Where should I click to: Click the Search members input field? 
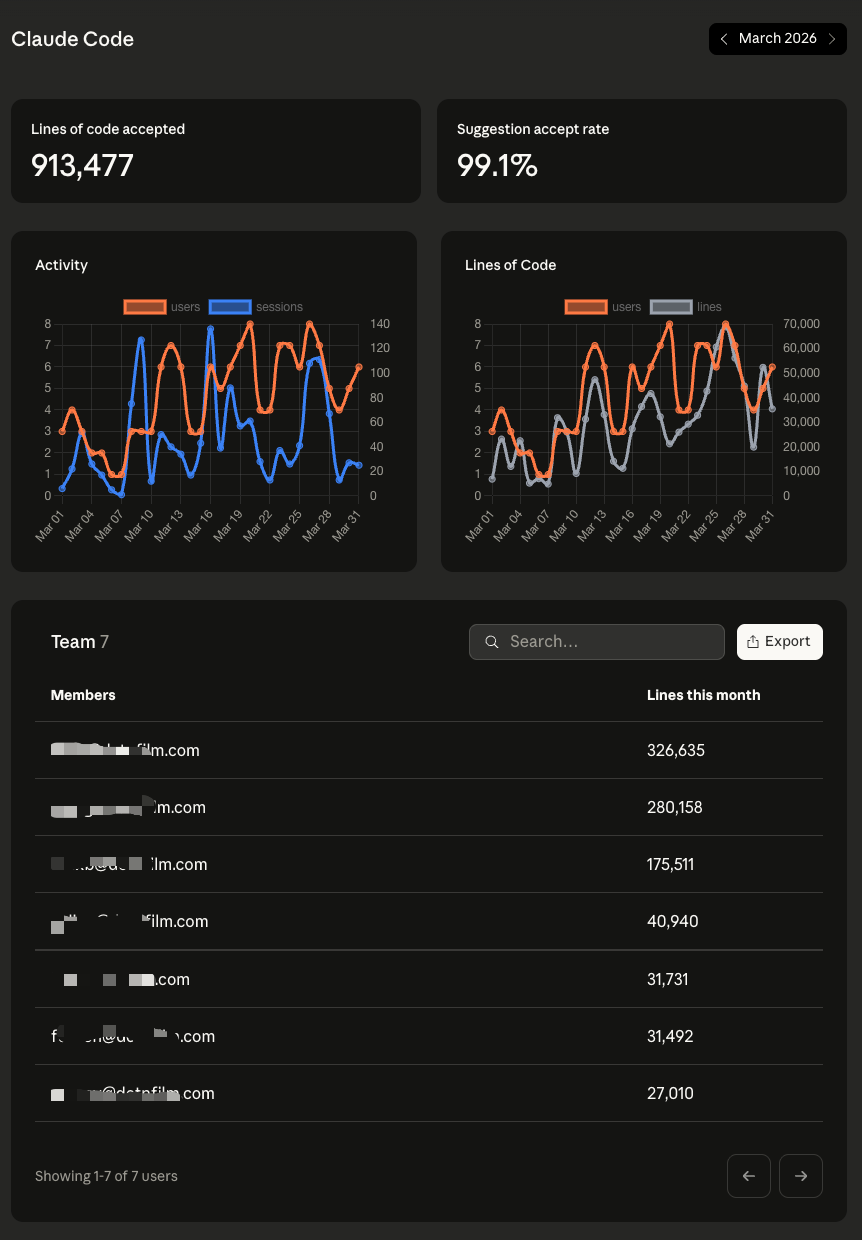pos(597,642)
